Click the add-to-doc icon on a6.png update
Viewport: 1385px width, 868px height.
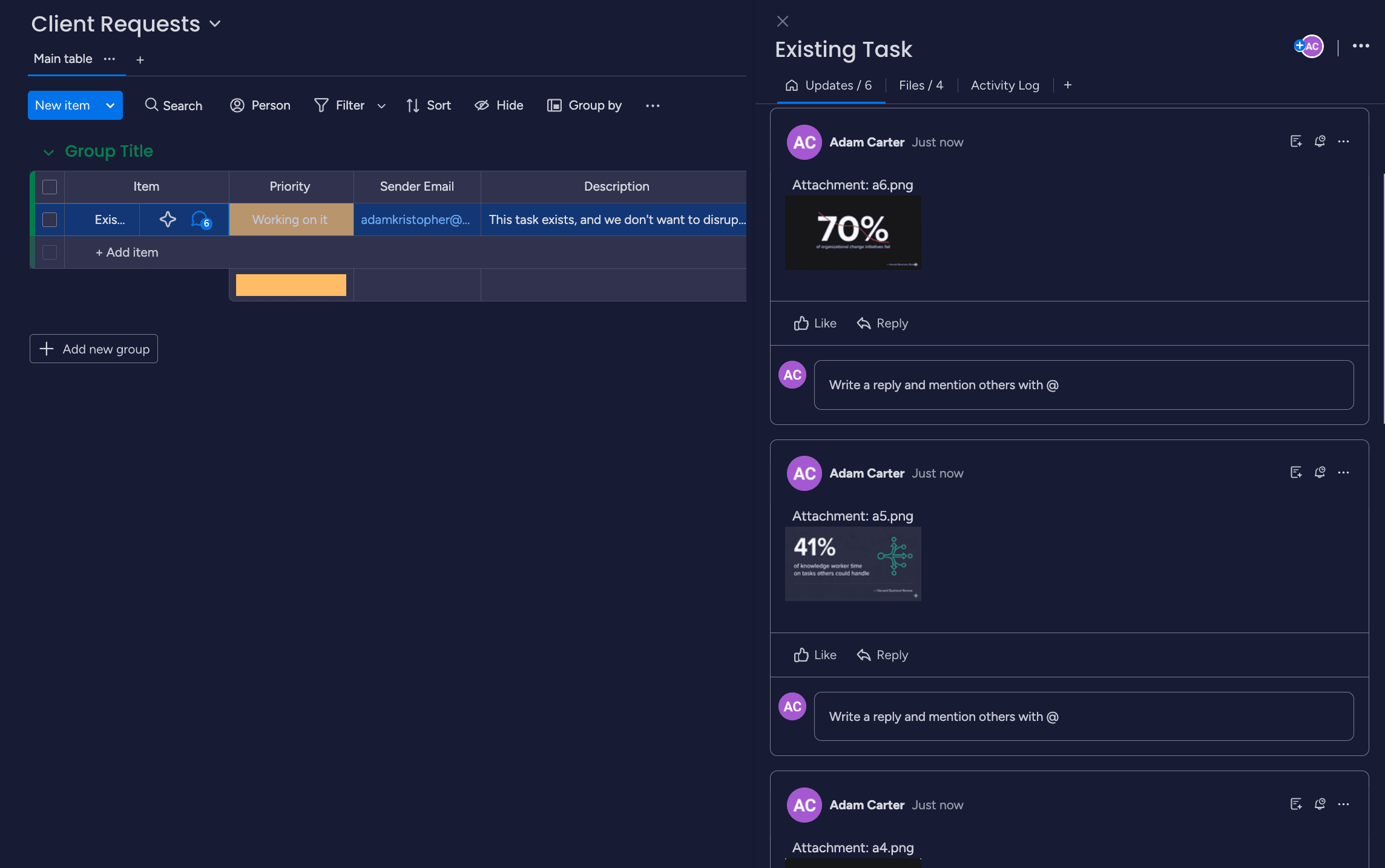point(1295,141)
